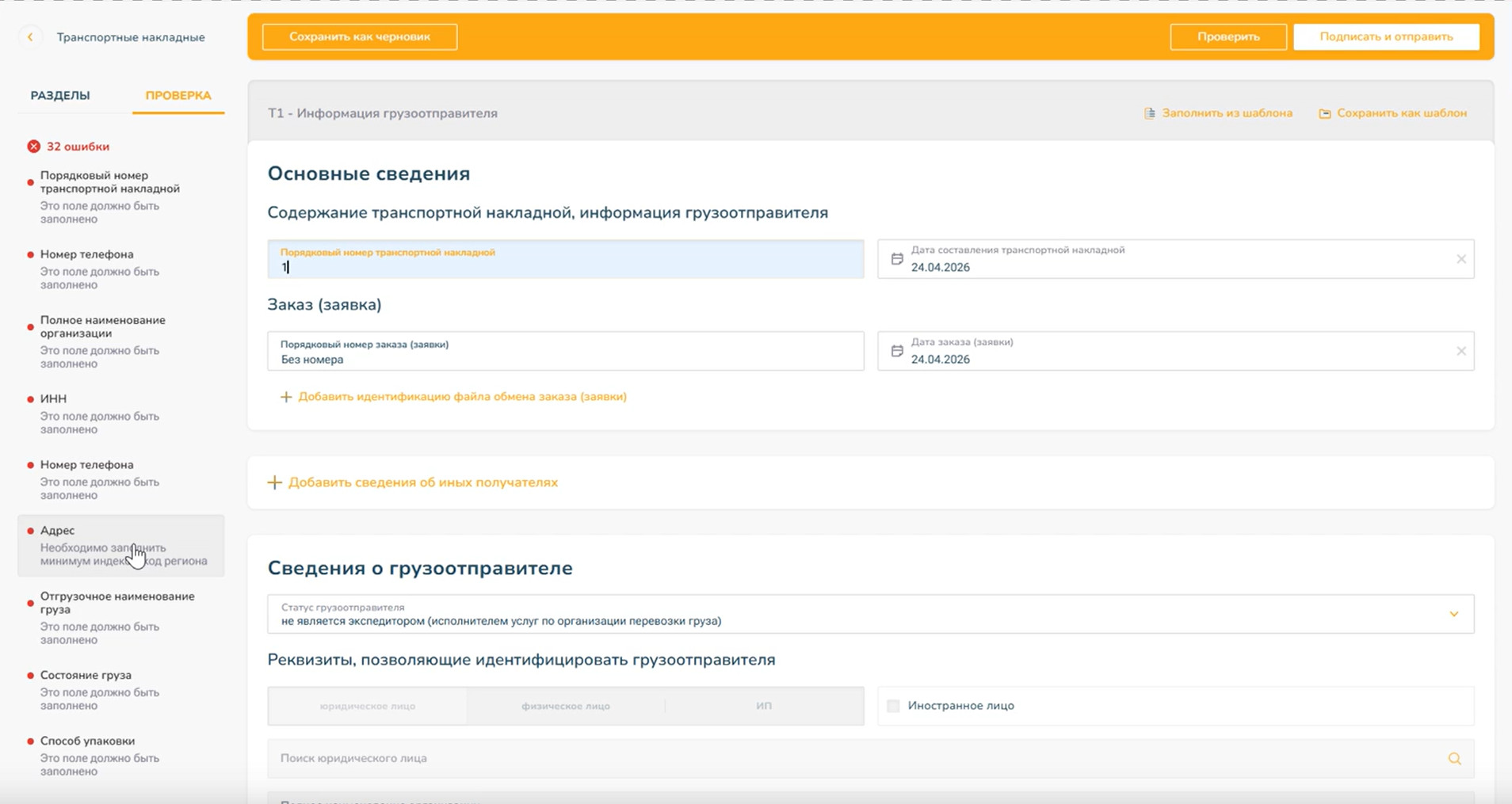The width and height of the screenshot is (1512, 804).
Task: Open the ИНН error item
Action: (120, 413)
